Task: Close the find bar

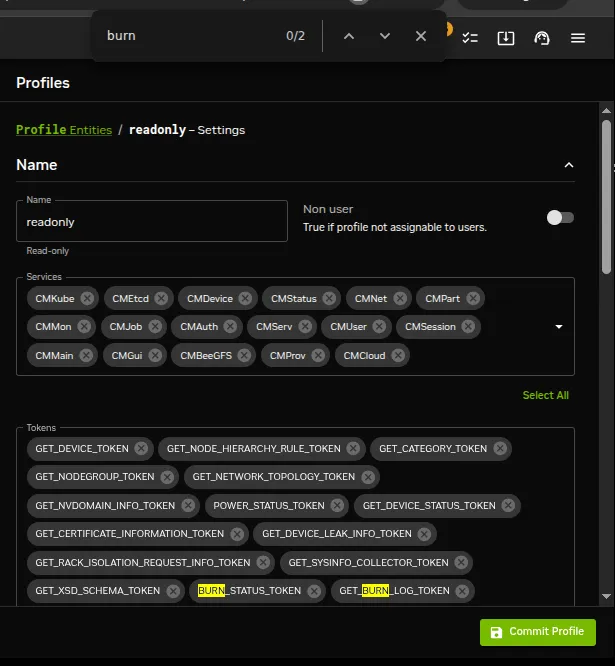Action: (x=421, y=36)
